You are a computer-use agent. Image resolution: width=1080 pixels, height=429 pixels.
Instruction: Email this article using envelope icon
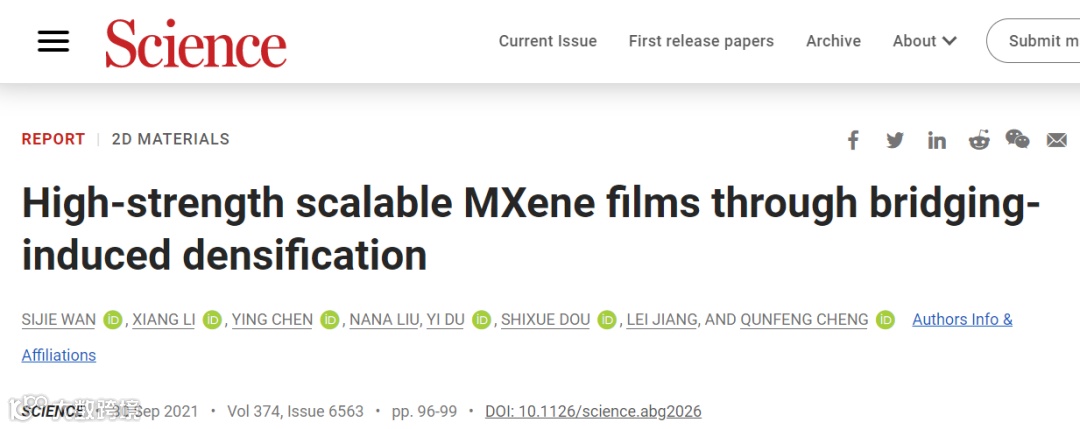click(x=1057, y=140)
